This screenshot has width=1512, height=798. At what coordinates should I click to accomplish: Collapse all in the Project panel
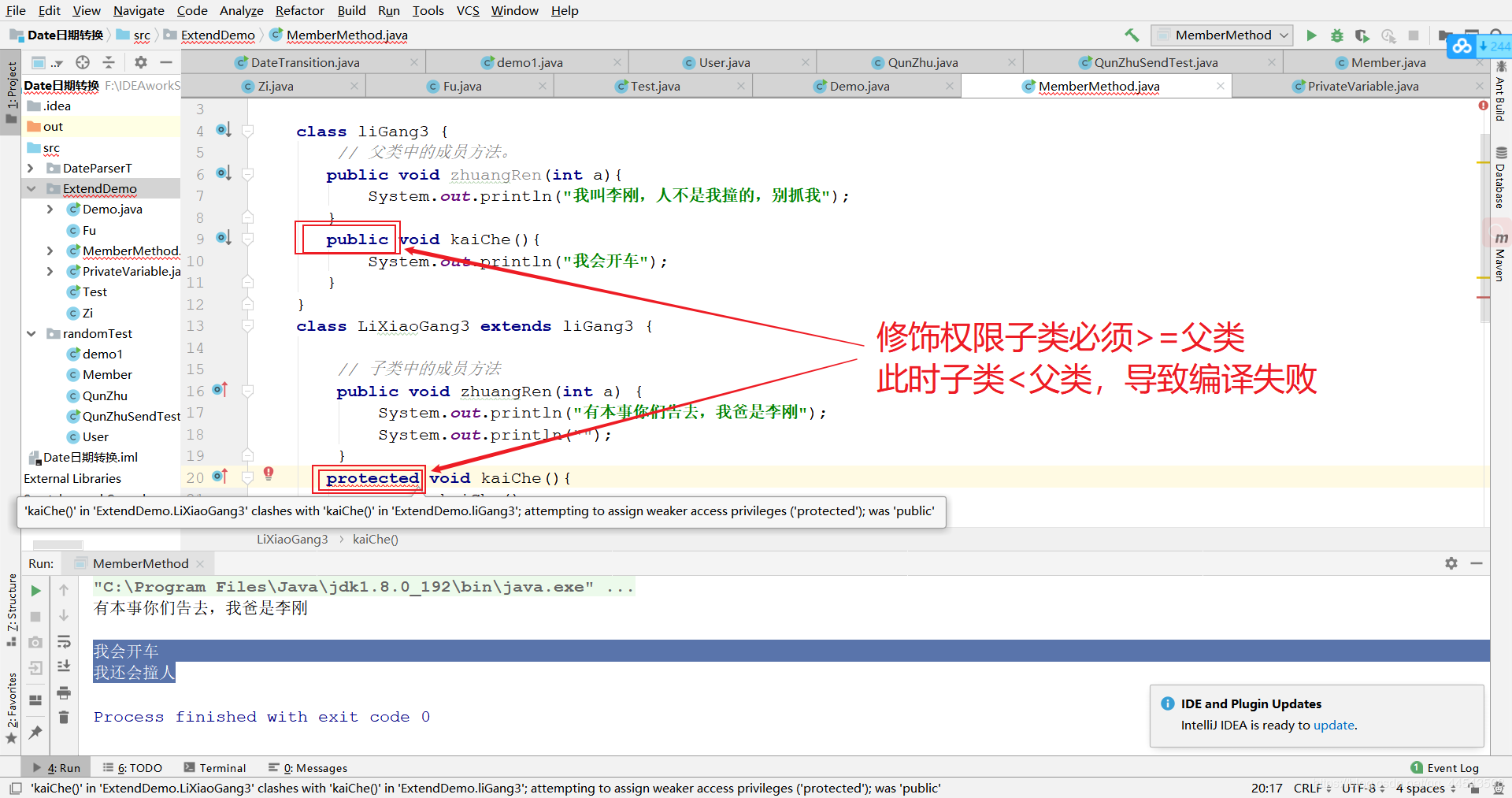coord(109,62)
